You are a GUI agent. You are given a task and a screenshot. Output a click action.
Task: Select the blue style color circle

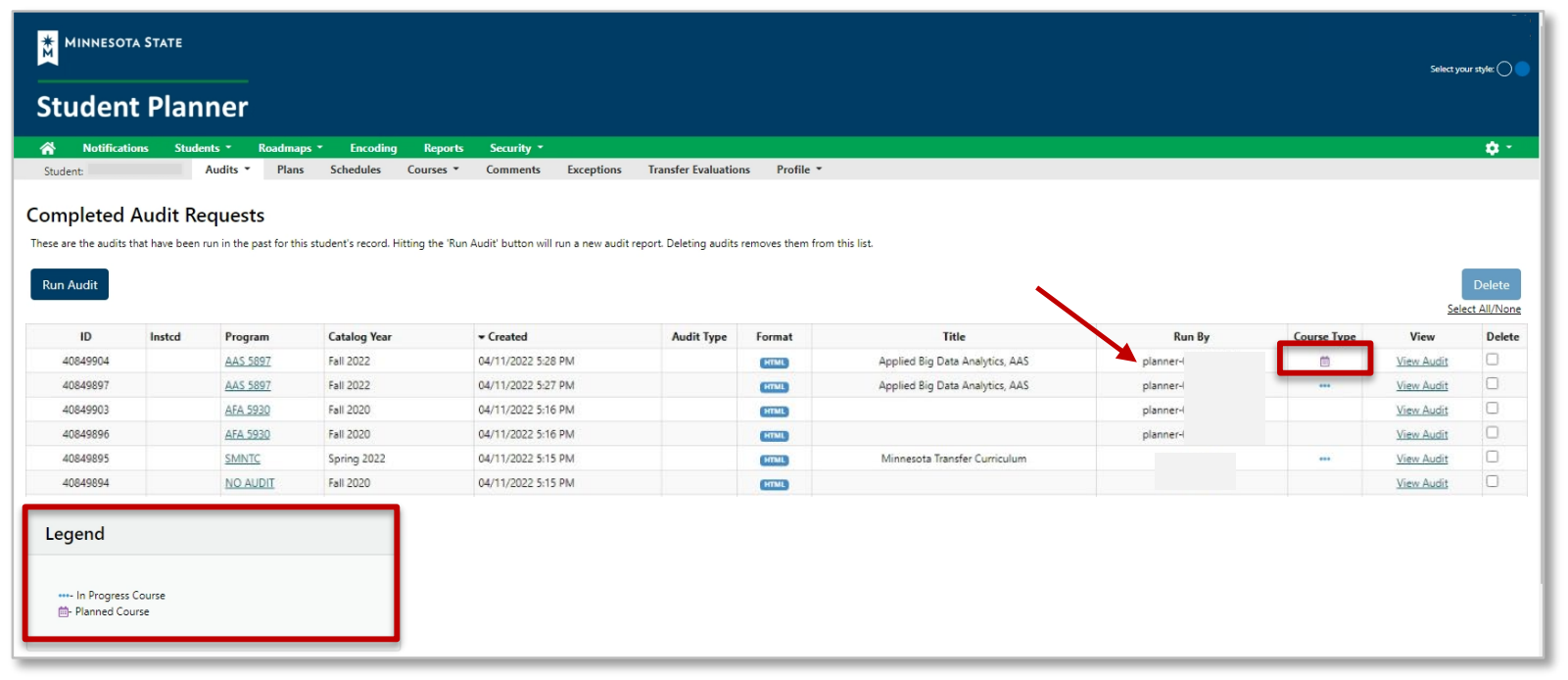pyautogui.click(x=1522, y=69)
